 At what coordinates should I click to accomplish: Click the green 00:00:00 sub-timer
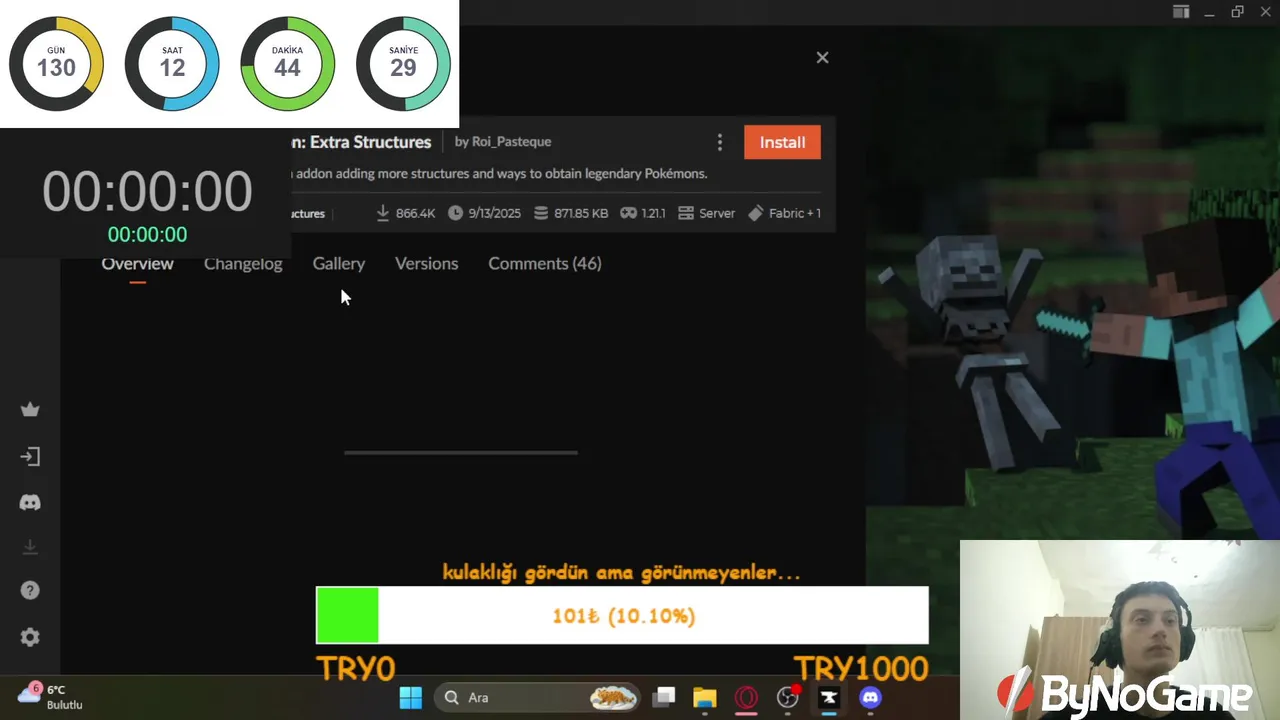(147, 235)
